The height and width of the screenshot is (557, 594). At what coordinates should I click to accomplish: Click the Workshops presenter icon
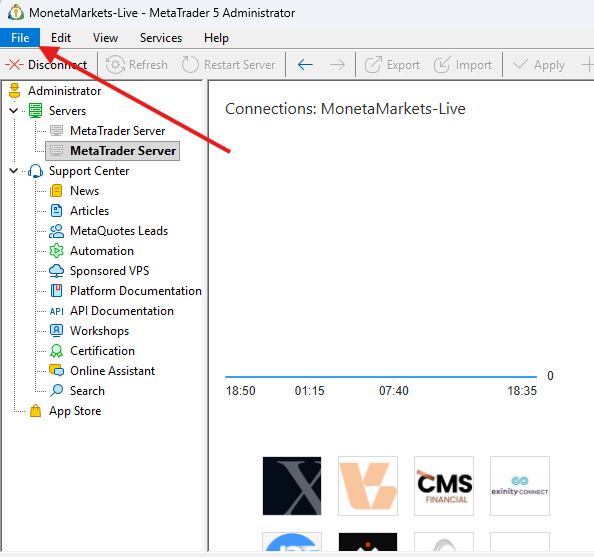coord(56,331)
